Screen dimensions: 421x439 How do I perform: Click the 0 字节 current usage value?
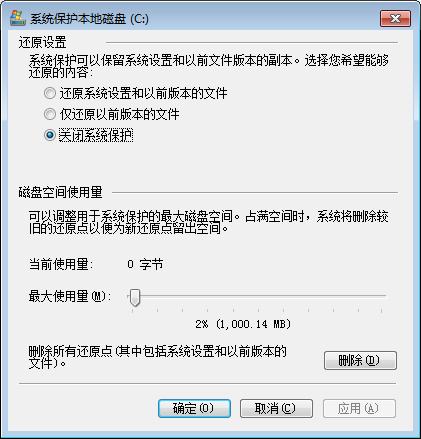tap(145, 264)
